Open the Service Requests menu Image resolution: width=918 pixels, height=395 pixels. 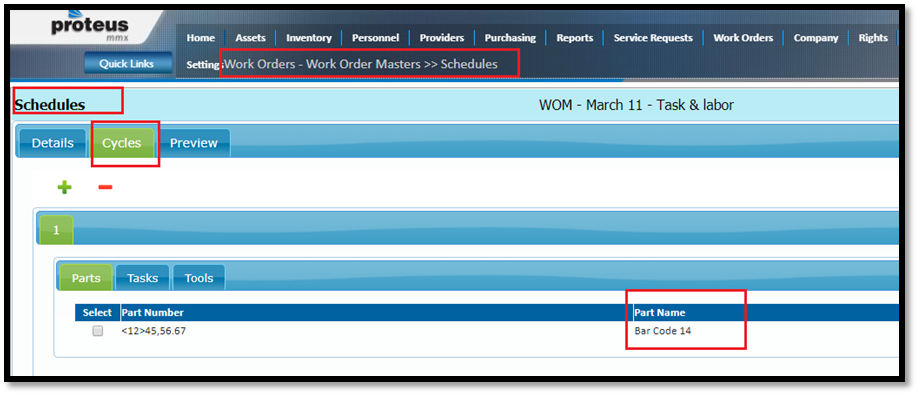tap(653, 37)
